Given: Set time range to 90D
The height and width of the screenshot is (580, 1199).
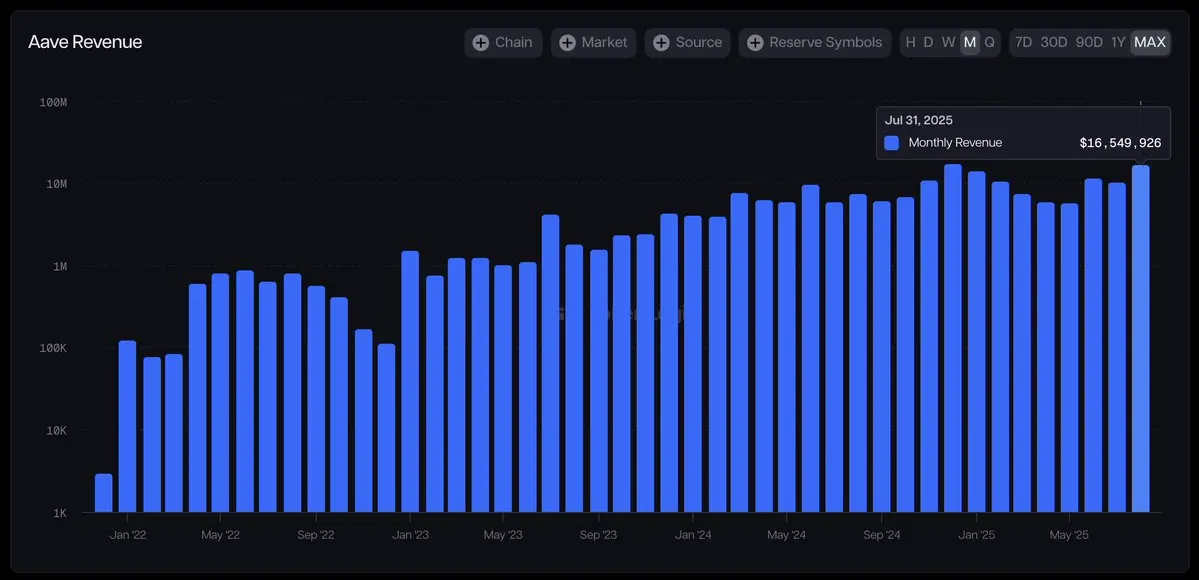Looking at the screenshot, I should [x=1089, y=42].
